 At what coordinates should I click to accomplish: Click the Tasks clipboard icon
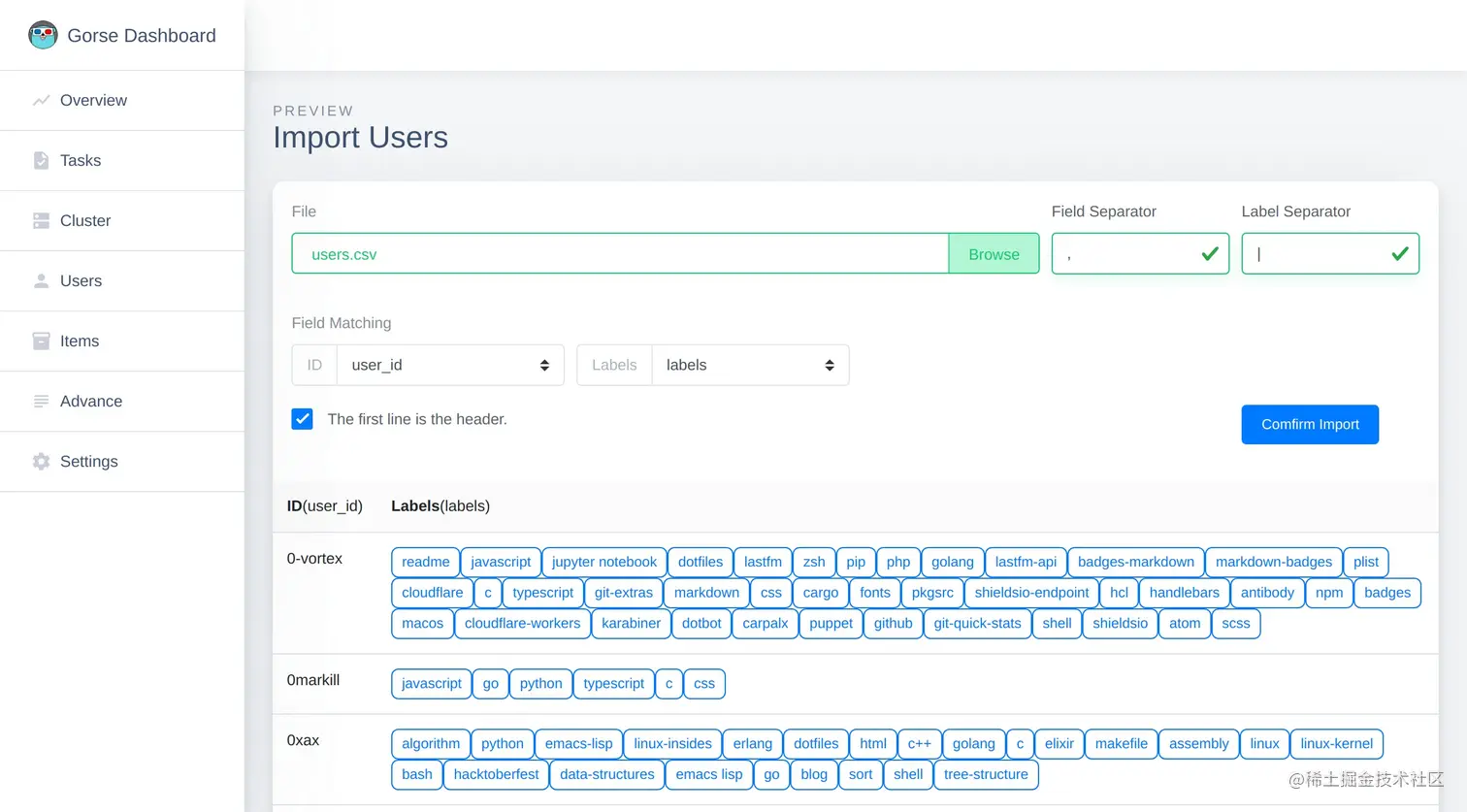click(x=41, y=160)
